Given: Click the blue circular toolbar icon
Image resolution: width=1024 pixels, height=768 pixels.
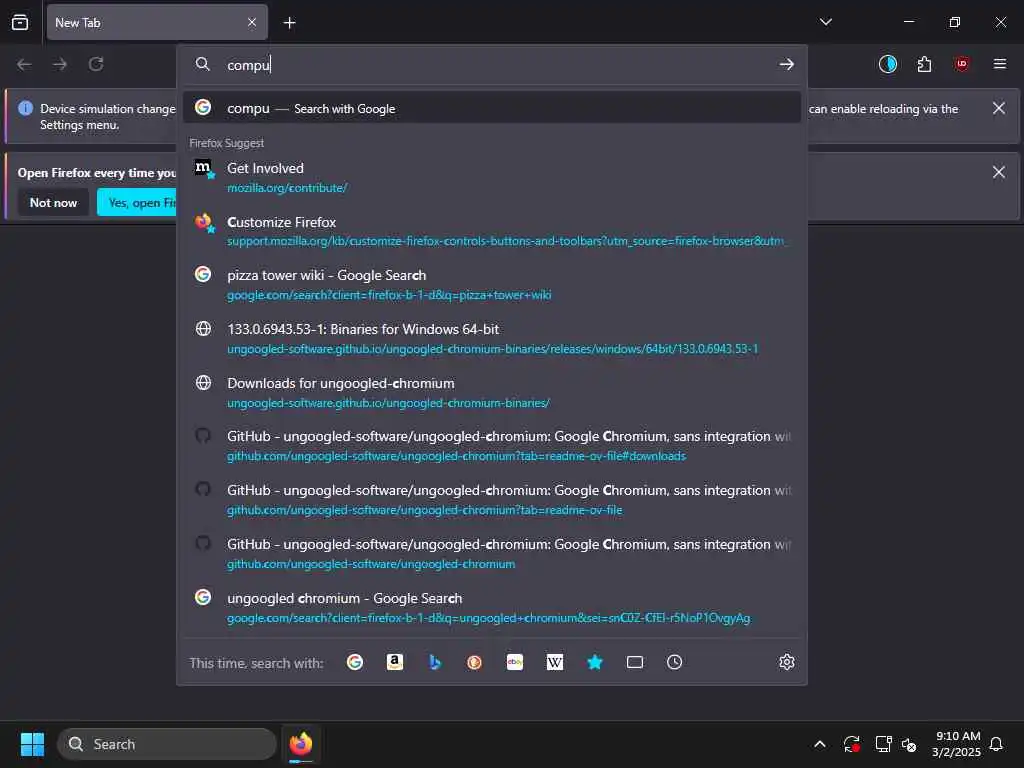Looking at the screenshot, I should 888,64.
